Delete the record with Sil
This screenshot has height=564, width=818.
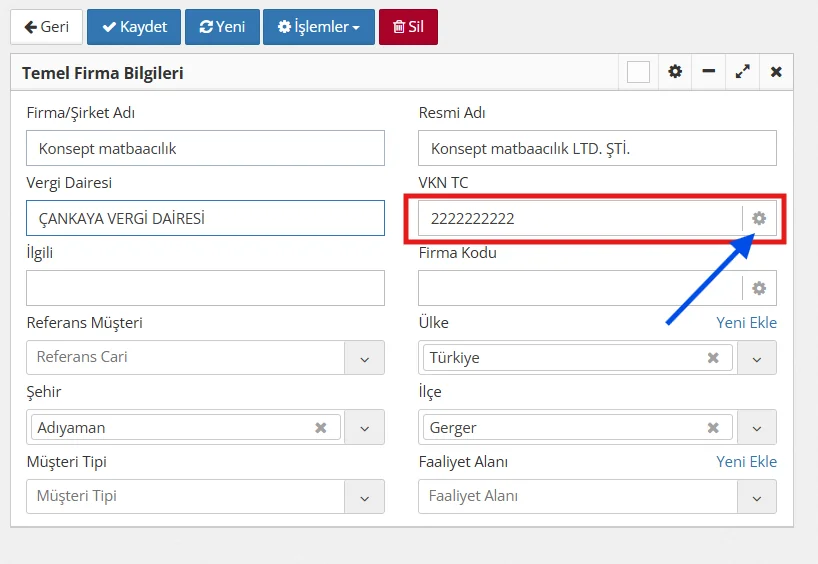coord(408,27)
